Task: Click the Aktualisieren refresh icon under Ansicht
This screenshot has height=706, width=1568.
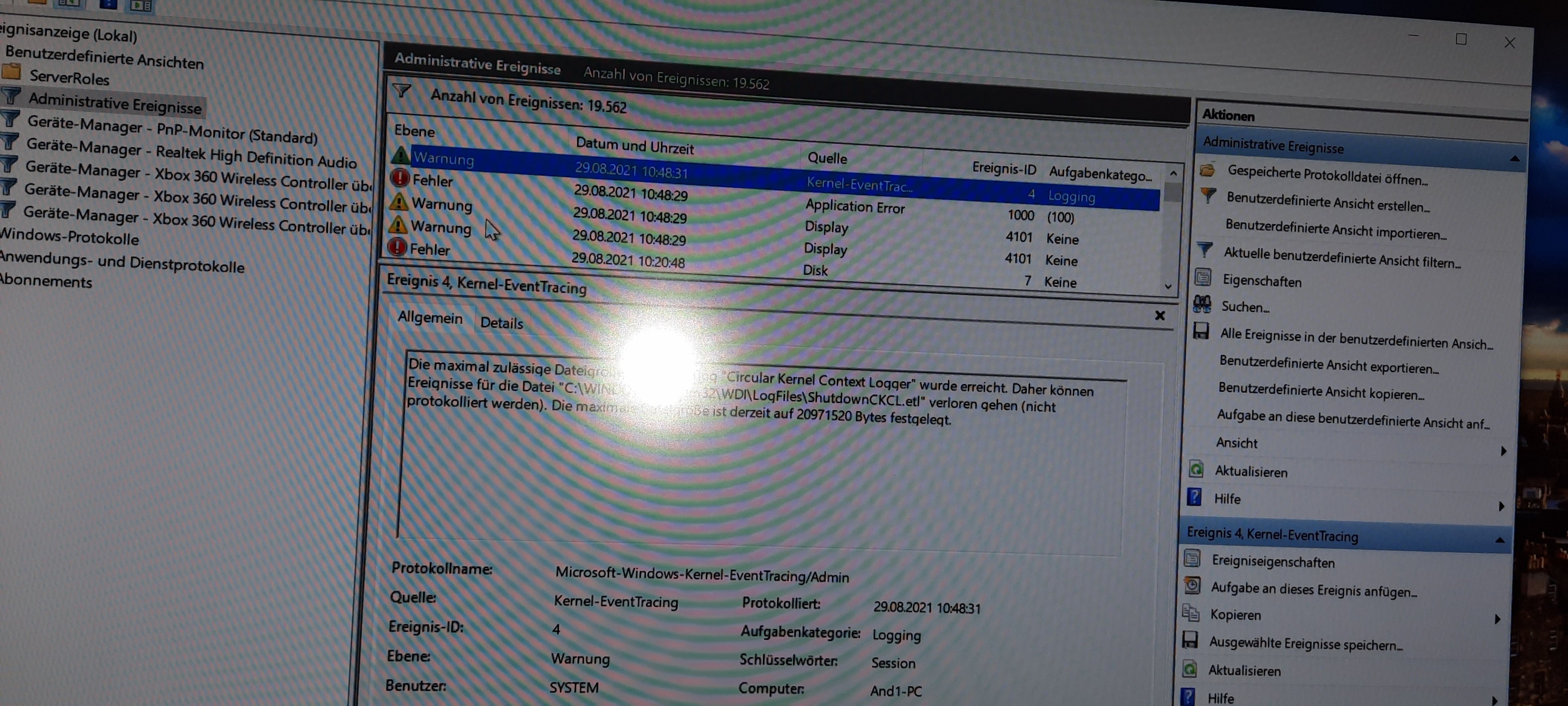Action: tap(1196, 469)
